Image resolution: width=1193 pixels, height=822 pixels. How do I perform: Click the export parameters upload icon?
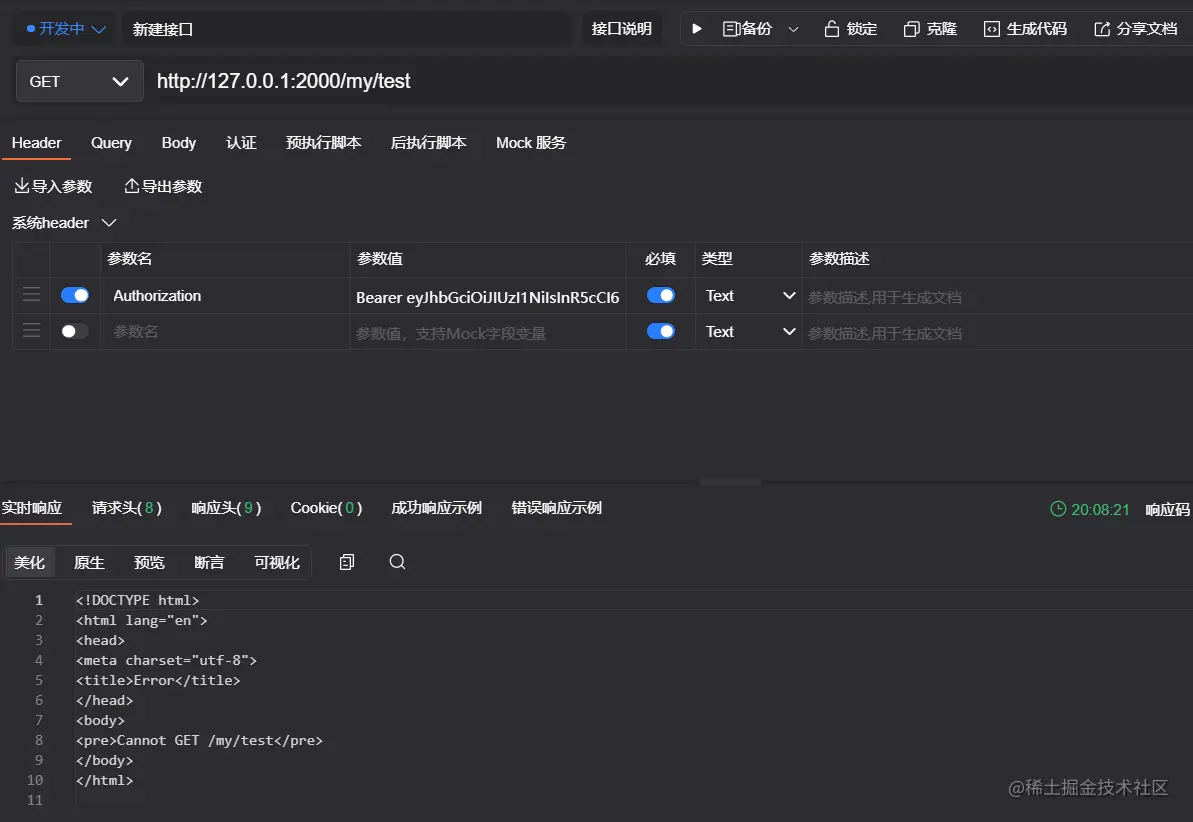click(132, 186)
